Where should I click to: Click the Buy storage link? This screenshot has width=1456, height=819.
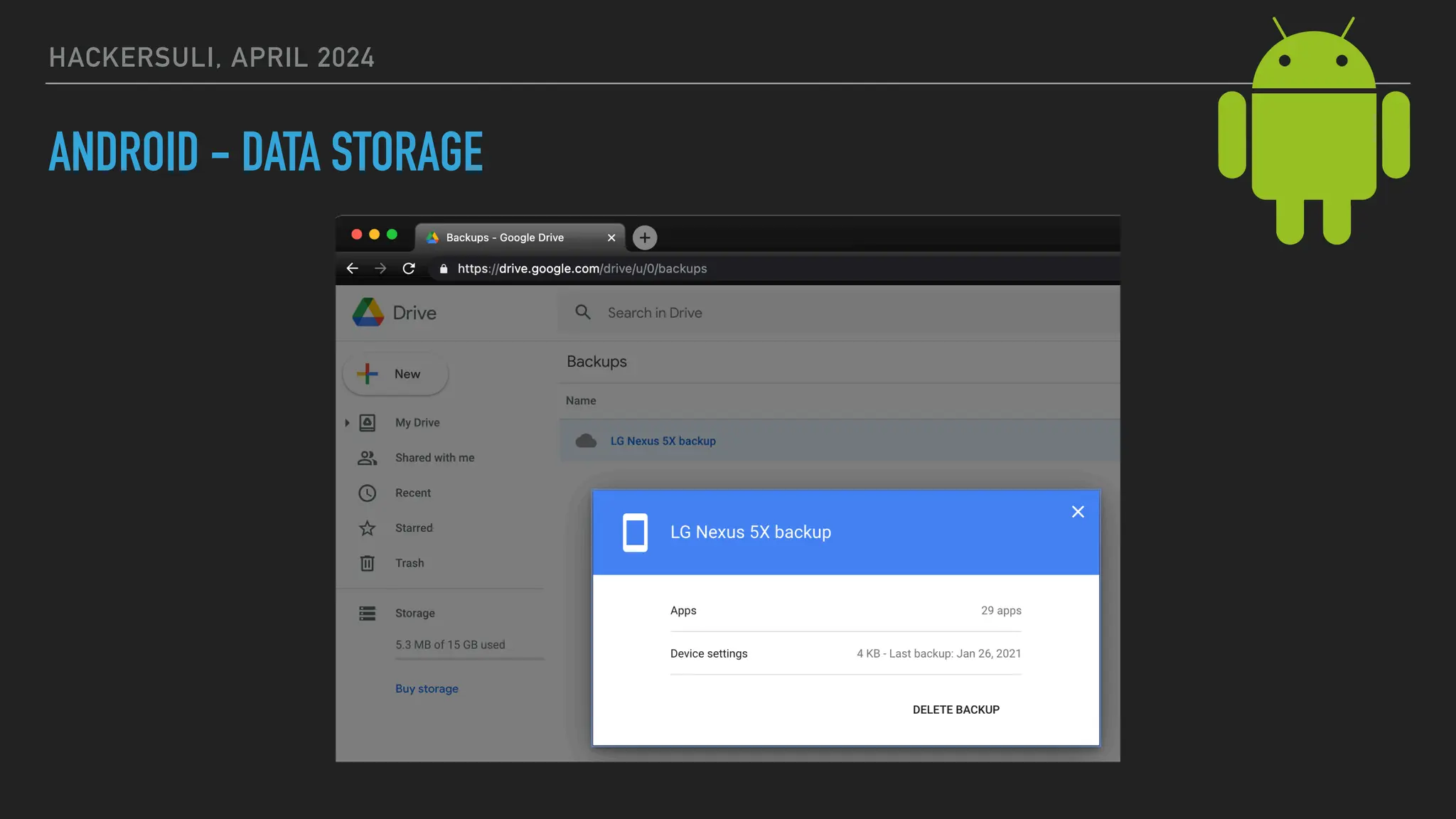pos(427,688)
